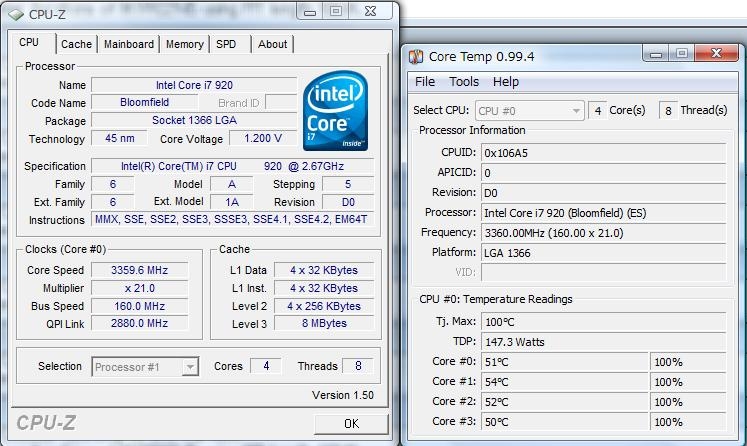
Task: Click the Instructions field listing MMX, SSE
Action: click(x=232, y=220)
